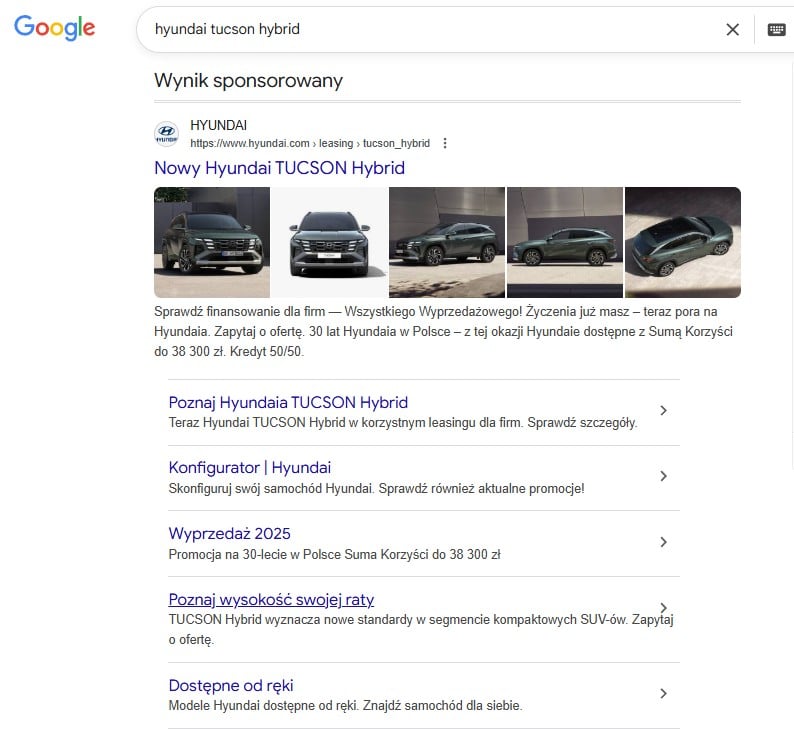794x729 pixels.
Task: Open three-dot menu beside hyundai.com URL
Action: [445, 143]
